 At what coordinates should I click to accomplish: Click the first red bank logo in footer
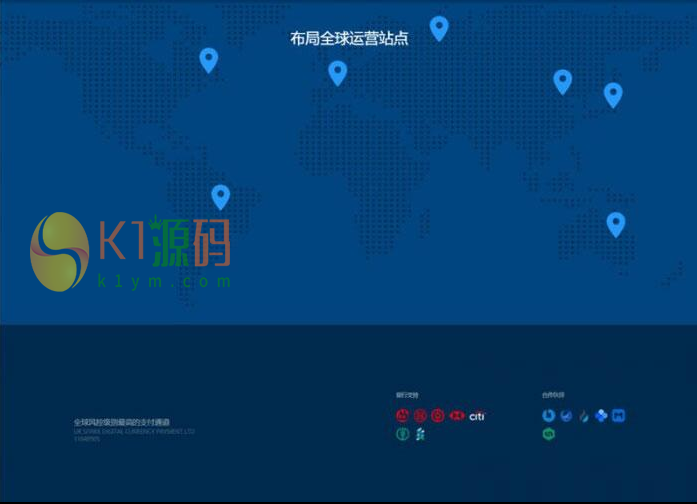402,416
